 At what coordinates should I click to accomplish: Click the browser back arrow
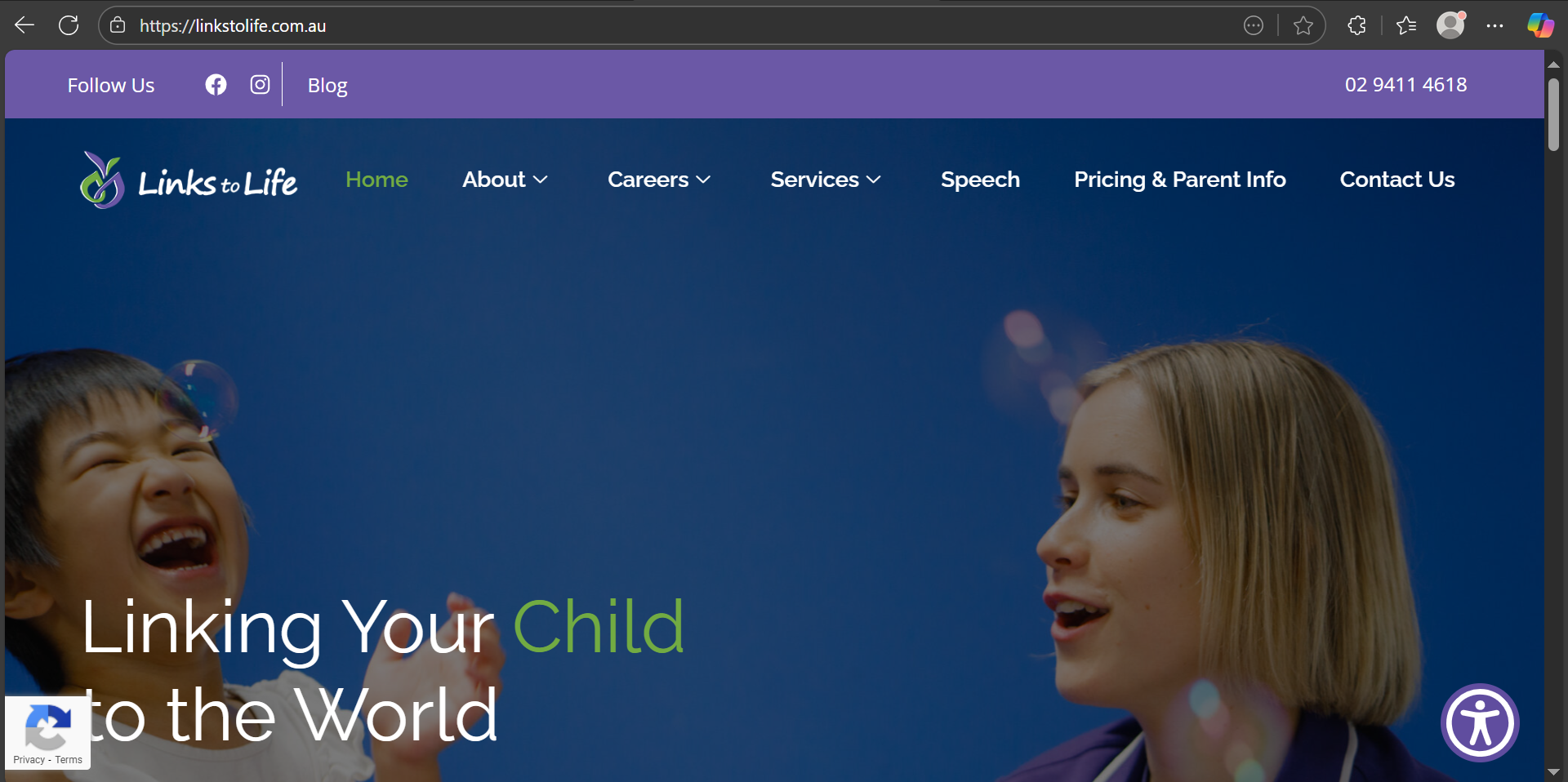24,25
